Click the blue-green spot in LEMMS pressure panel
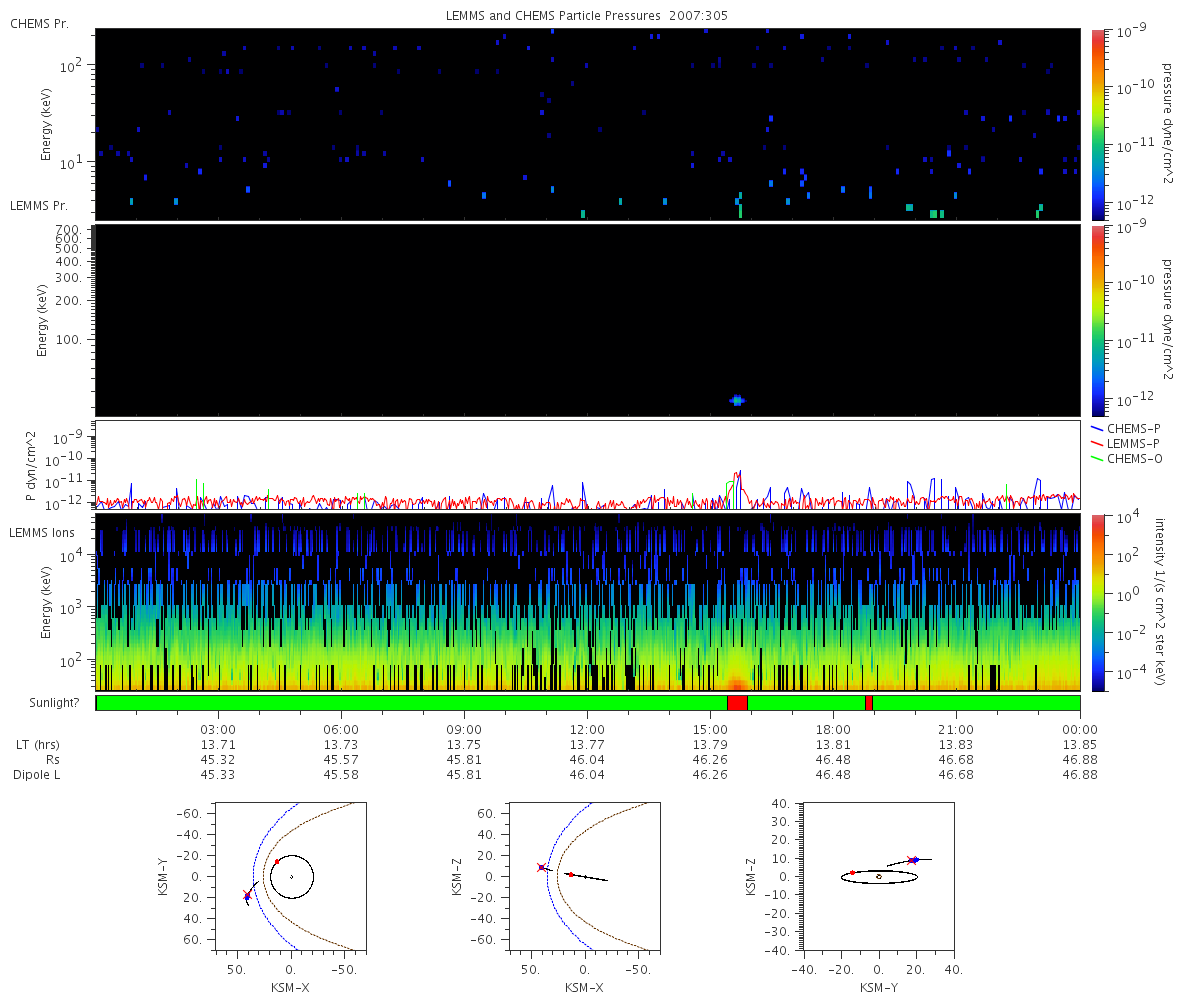This screenshot has height=1000, width=1200. click(737, 400)
